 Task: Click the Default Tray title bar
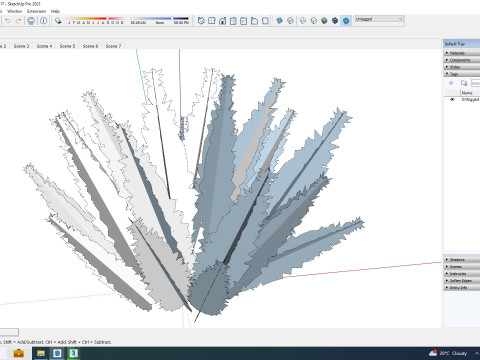coord(462,44)
